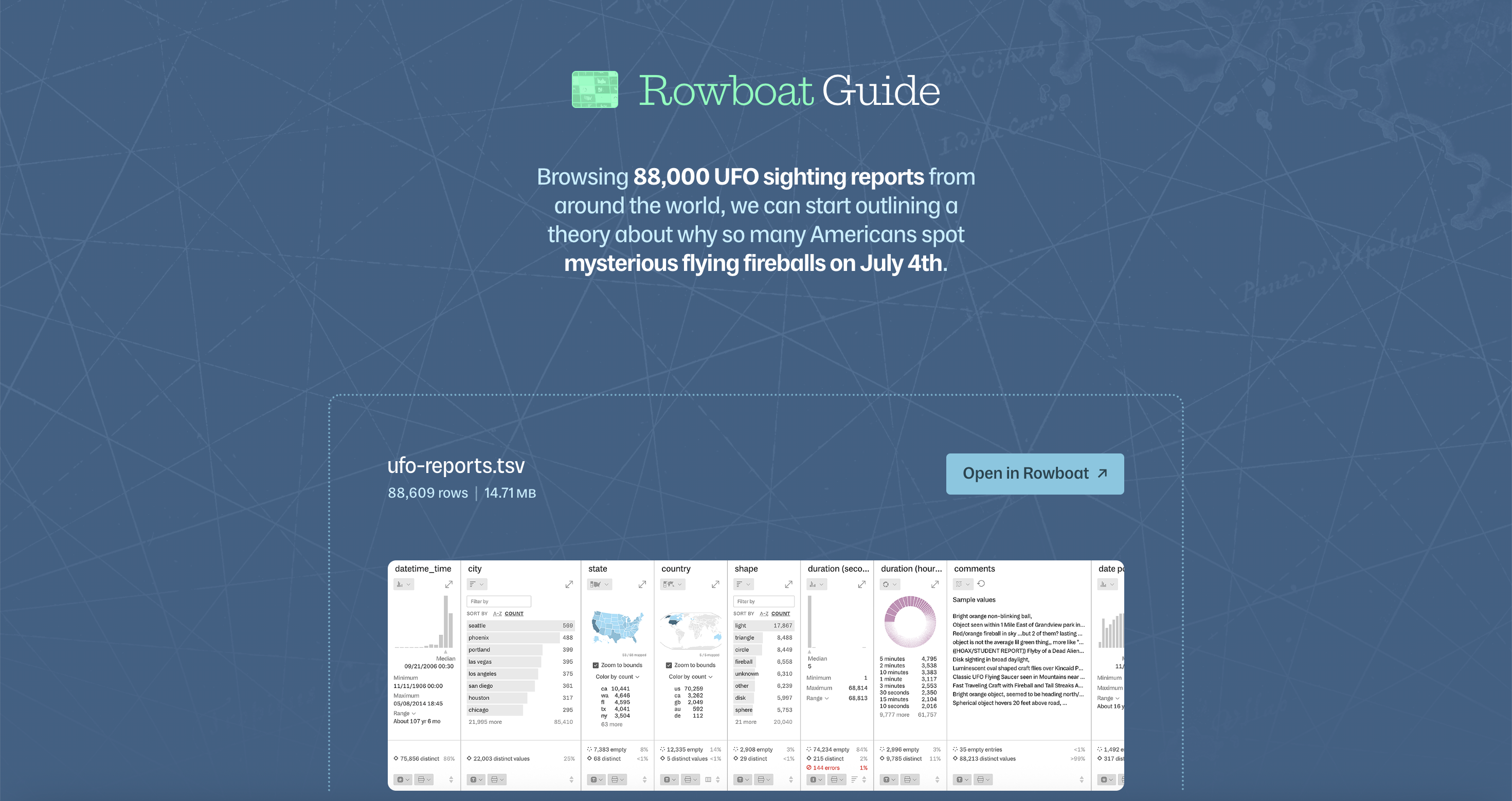The height and width of the screenshot is (801, 1512).
Task: Click the Open in Rowboat button
Action: point(1035,474)
